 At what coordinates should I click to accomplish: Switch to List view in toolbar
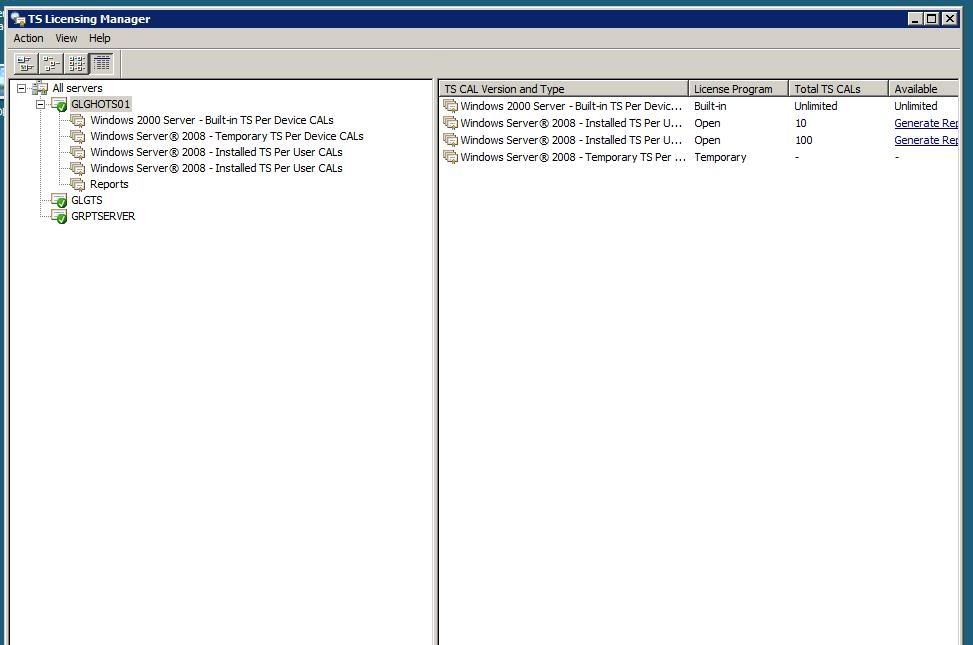[76, 63]
